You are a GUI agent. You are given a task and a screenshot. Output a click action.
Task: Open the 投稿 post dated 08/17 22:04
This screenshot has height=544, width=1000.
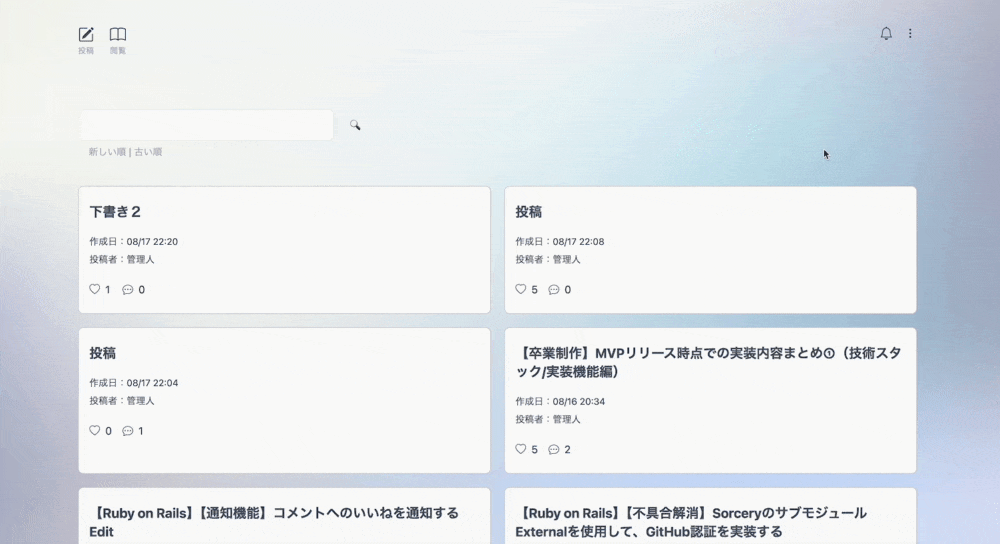point(103,353)
